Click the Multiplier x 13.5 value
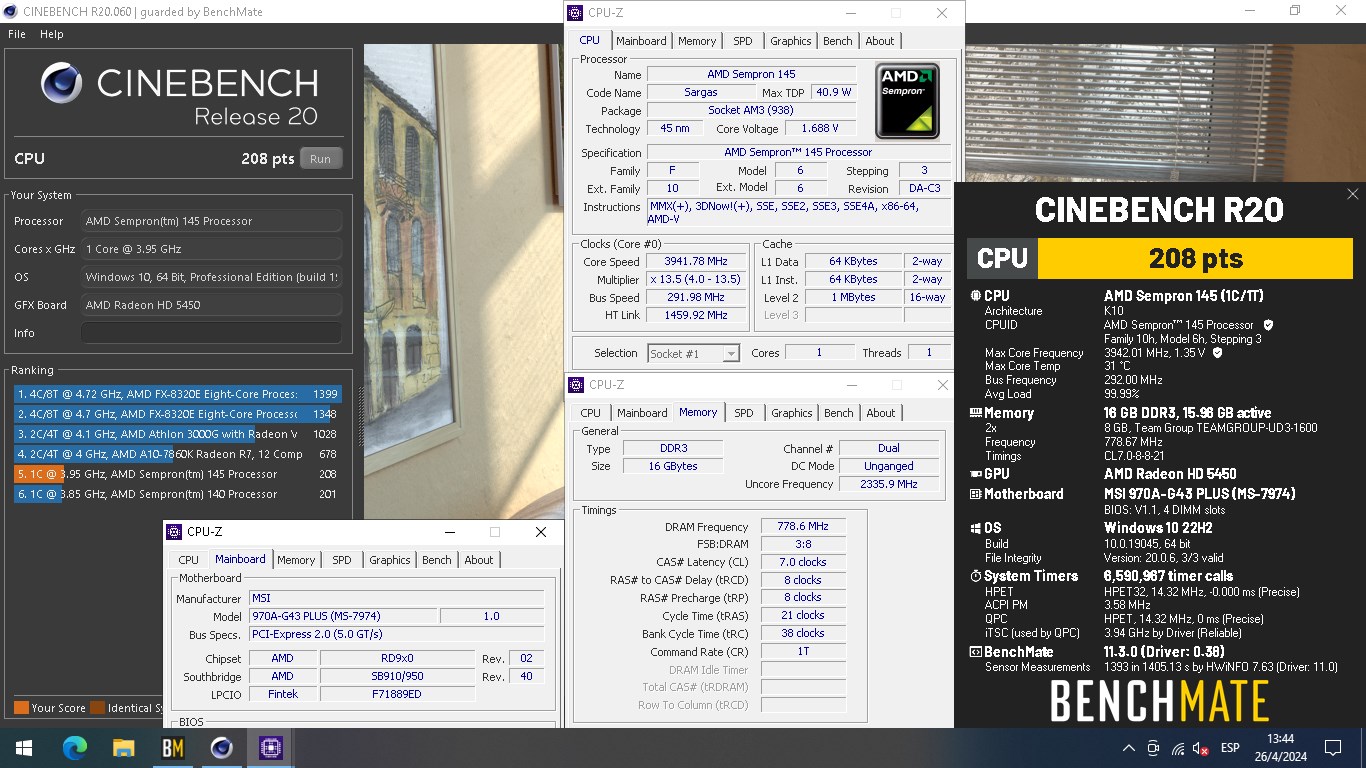This screenshot has height=768, width=1366. point(696,280)
